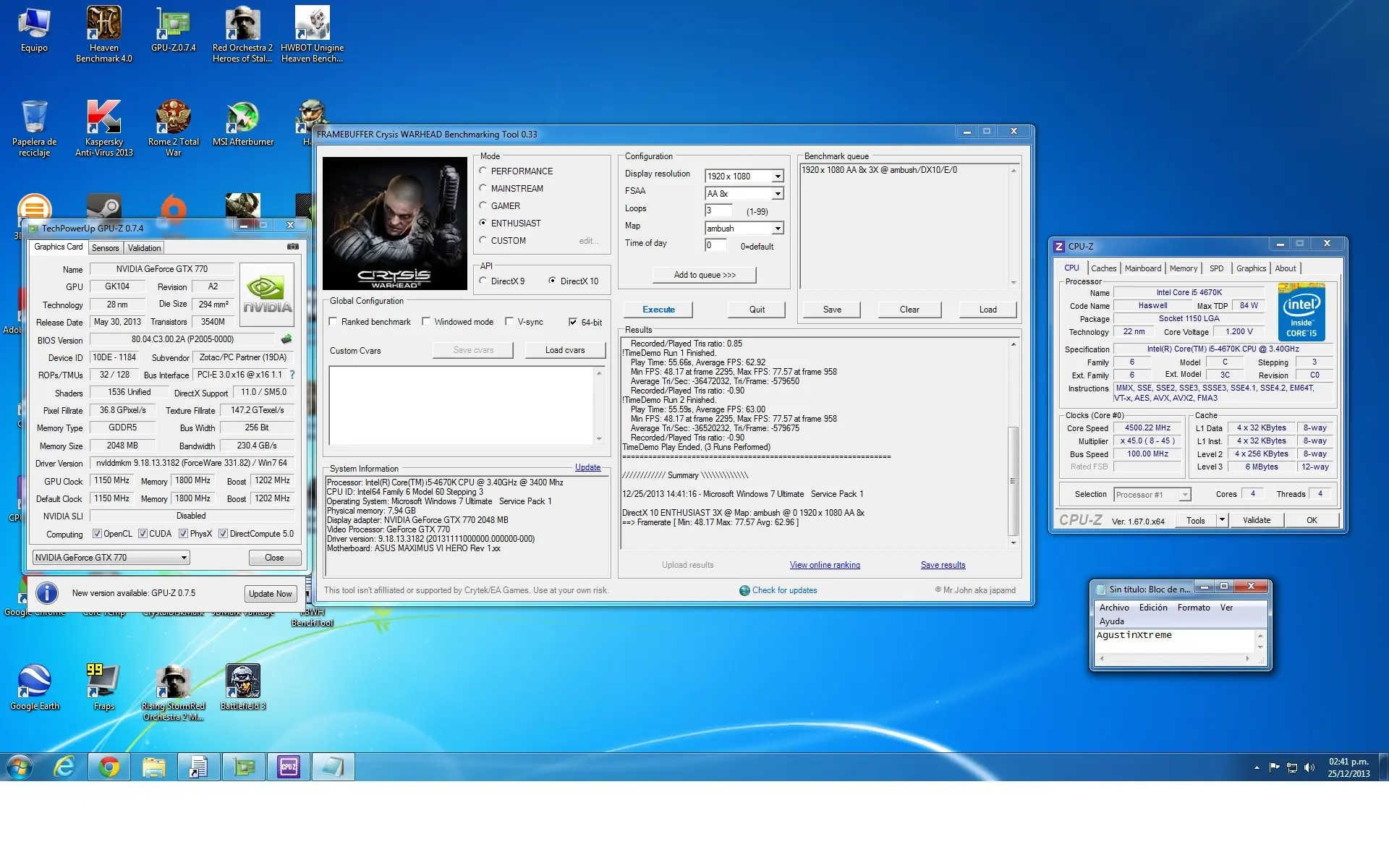
Task: Select the Papelera de reciclaje icon
Action: pyautogui.click(x=34, y=128)
